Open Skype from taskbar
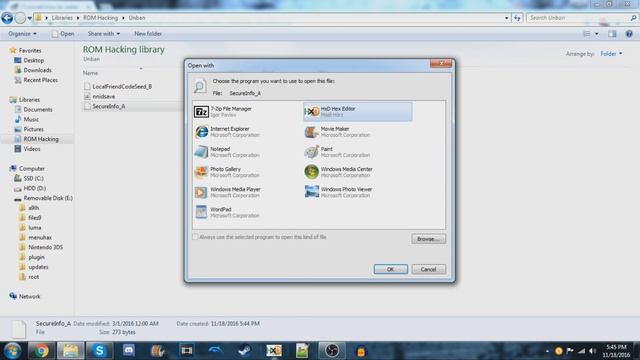Screen dimensions: 640x360 pos(99,351)
